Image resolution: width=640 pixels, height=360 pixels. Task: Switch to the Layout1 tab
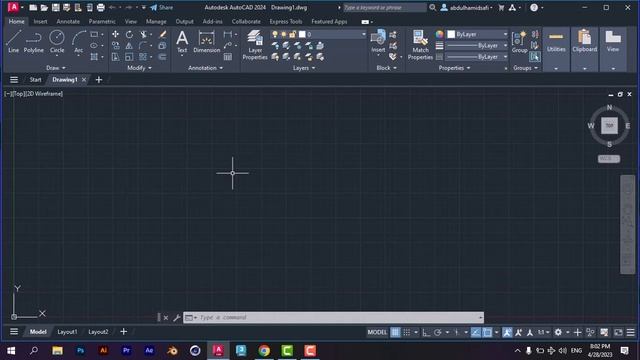[x=67, y=332]
